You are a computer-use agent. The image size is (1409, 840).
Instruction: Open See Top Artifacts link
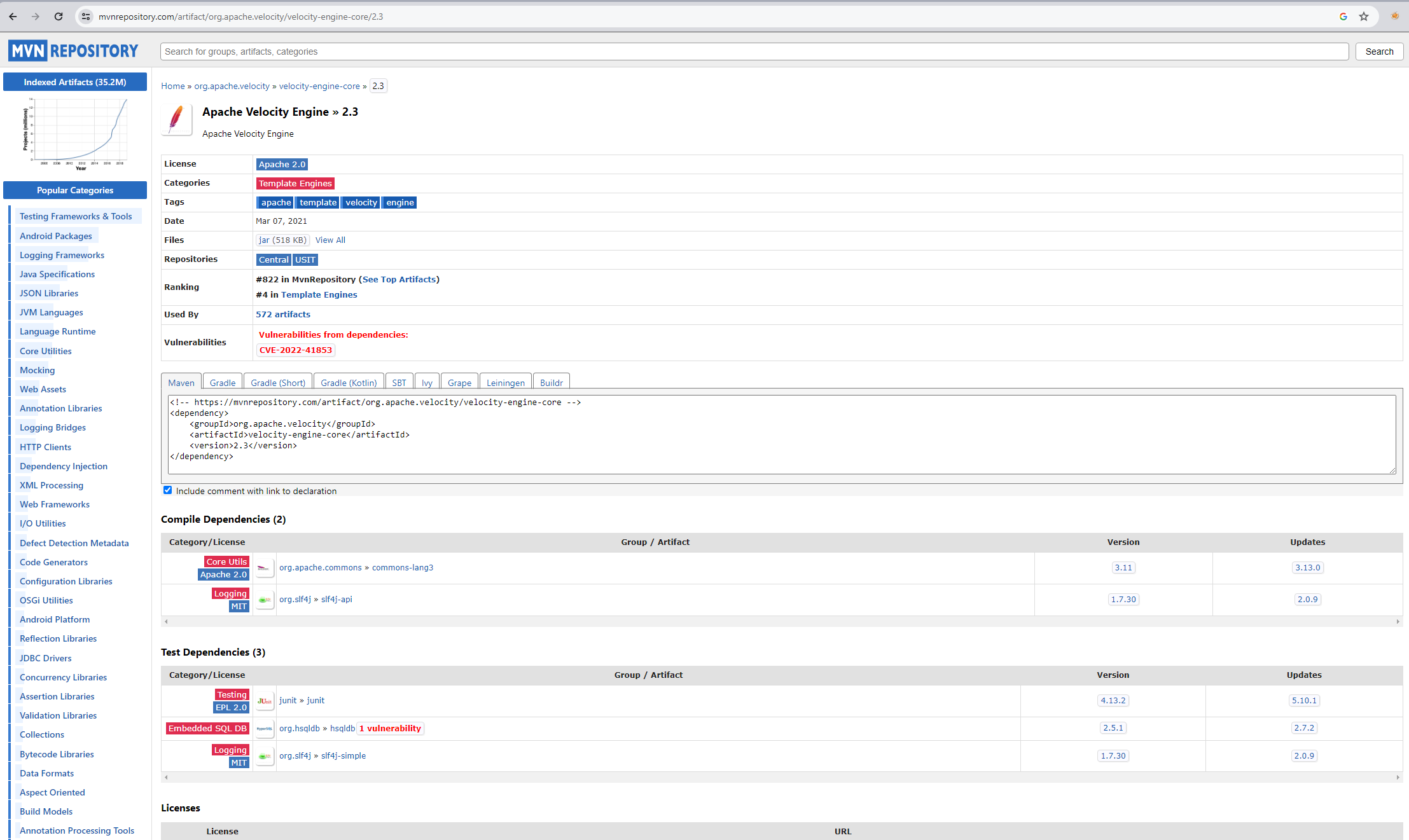[399, 279]
